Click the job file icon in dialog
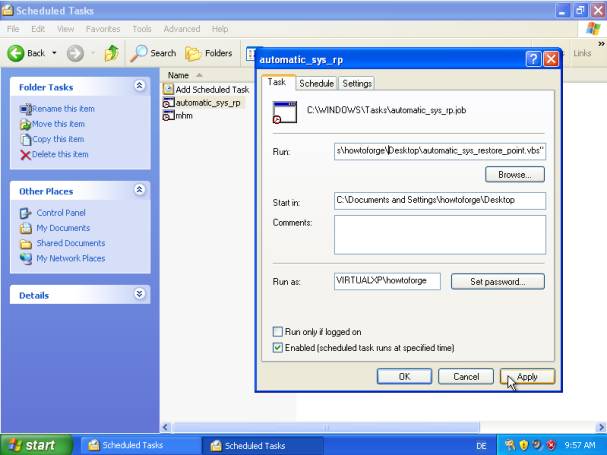This screenshot has height=455, width=607. click(x=285, y=112)
